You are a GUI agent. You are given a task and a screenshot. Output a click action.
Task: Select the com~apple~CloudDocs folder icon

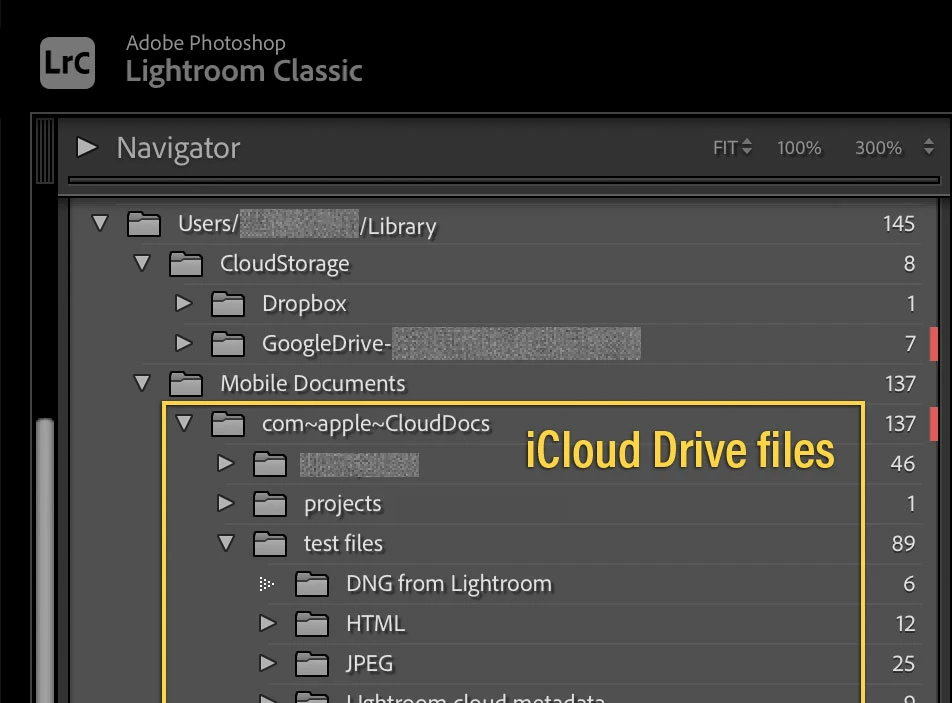tap(228, 424)
